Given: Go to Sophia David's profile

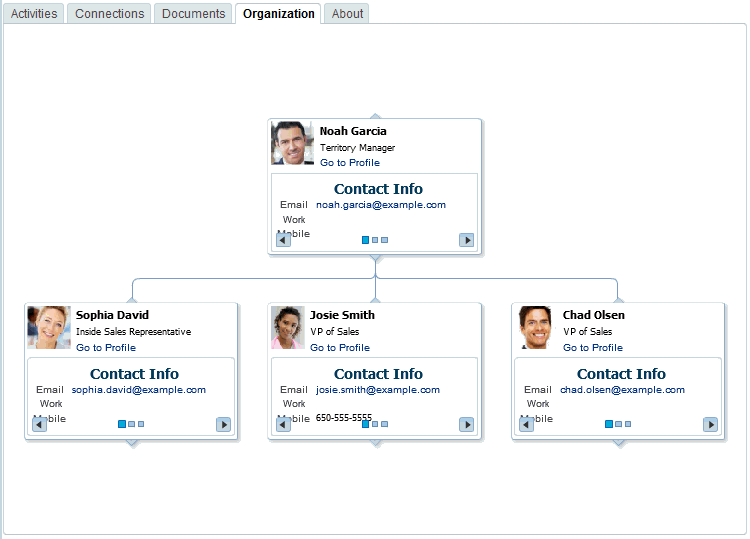Looking at the screenshot, I should [x=106, y=348].
